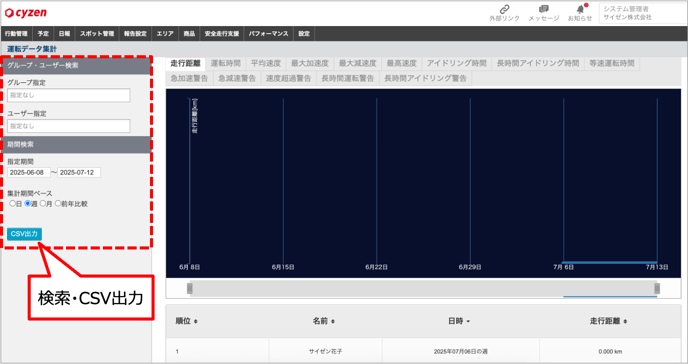Switch to the 急加速警告 tab
Image resolution: width=688 pixels, height=364 pixels.
pyautogui.click(x=189, y=78)
